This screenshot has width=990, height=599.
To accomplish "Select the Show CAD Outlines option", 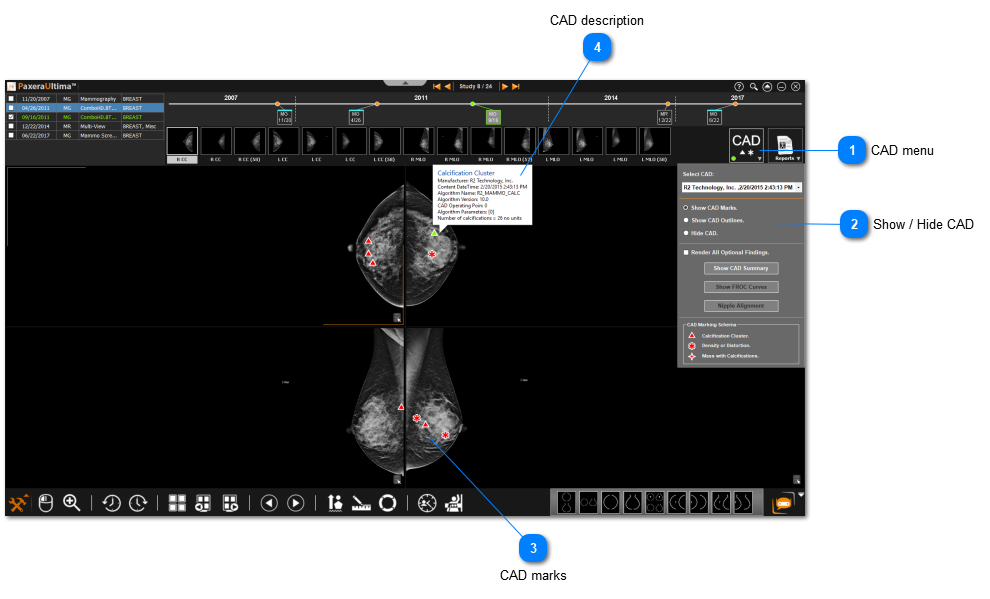I will tap(685, 220).
